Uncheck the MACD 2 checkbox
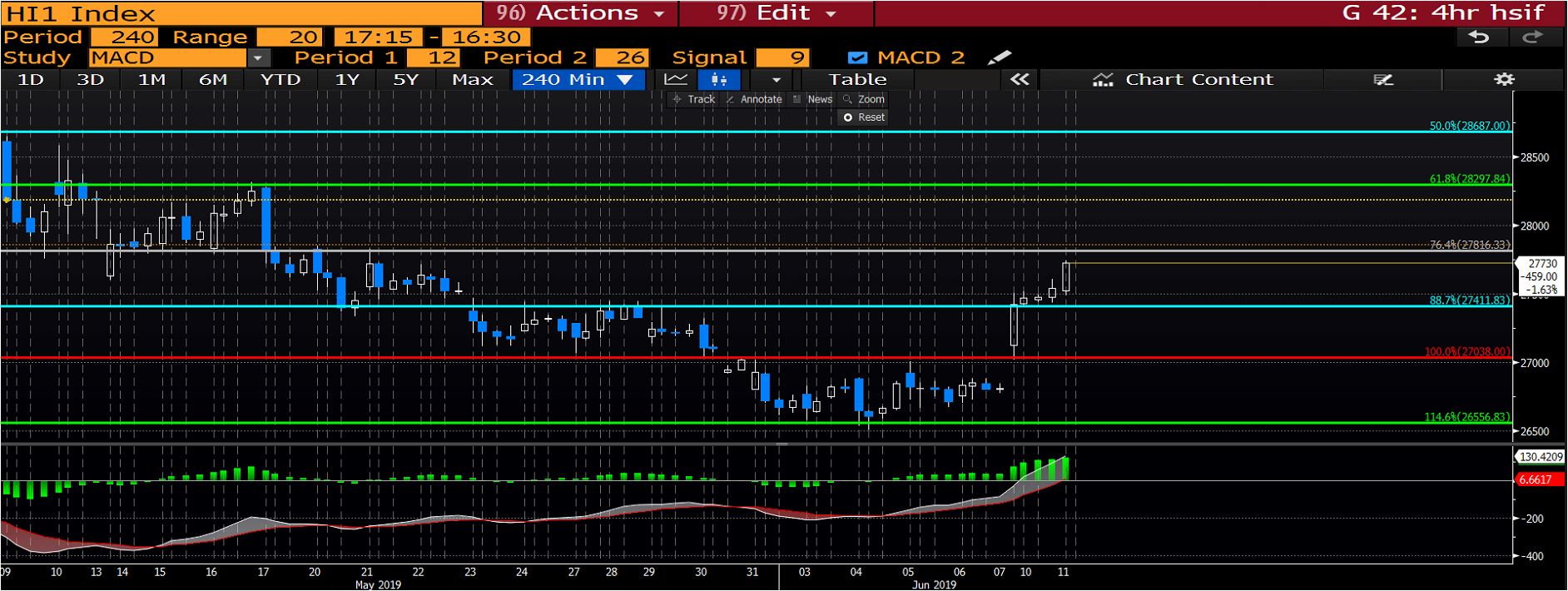Viewport: 1568px width, 591px height. (857, 58)
